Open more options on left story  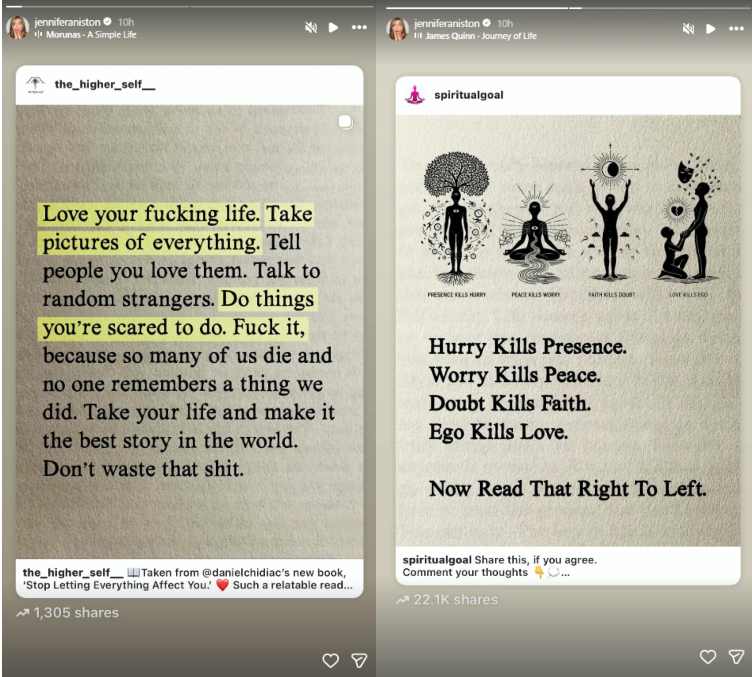tap(359, 27)
